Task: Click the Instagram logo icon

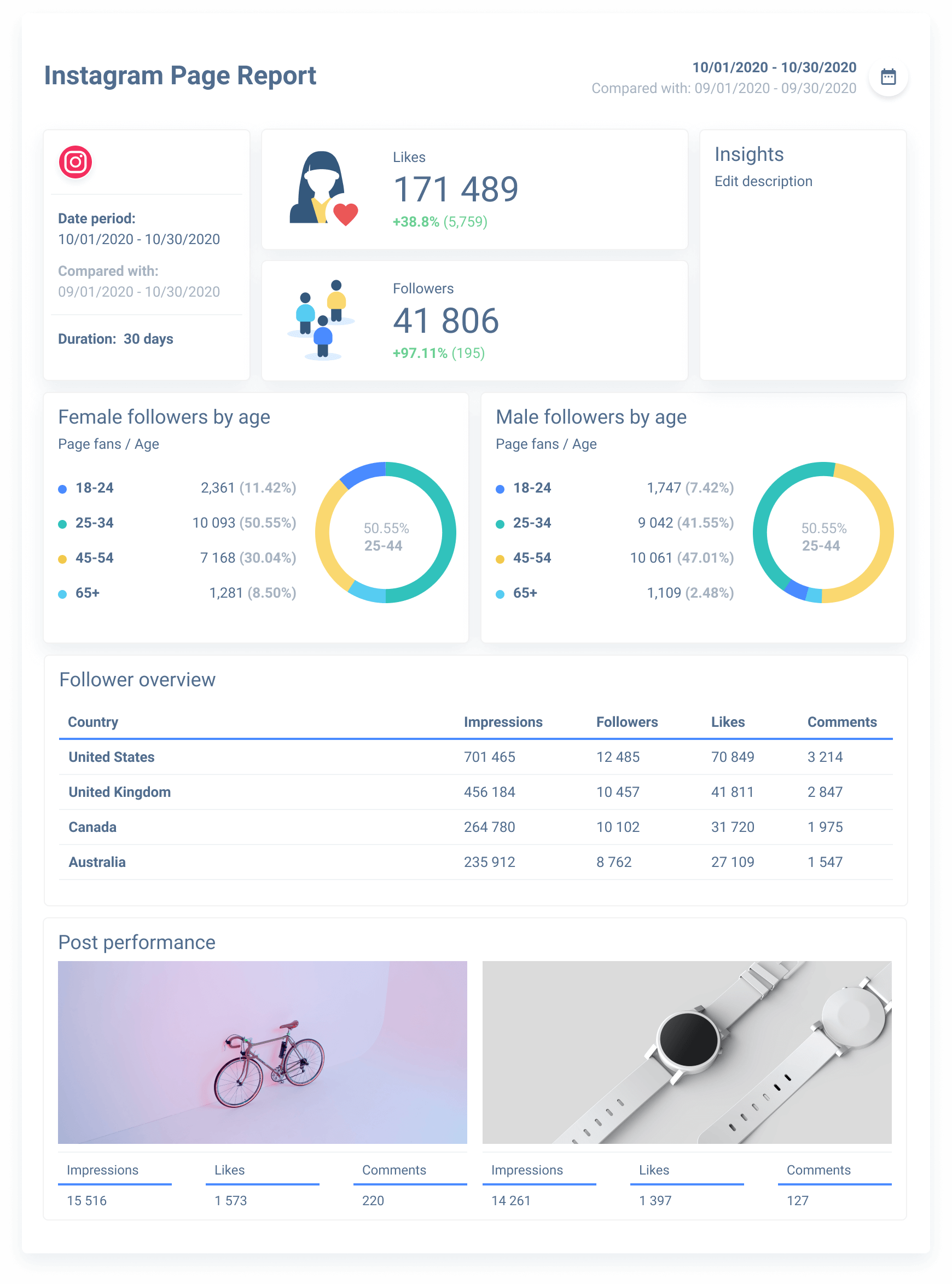Action: click(x=75, y=162)
